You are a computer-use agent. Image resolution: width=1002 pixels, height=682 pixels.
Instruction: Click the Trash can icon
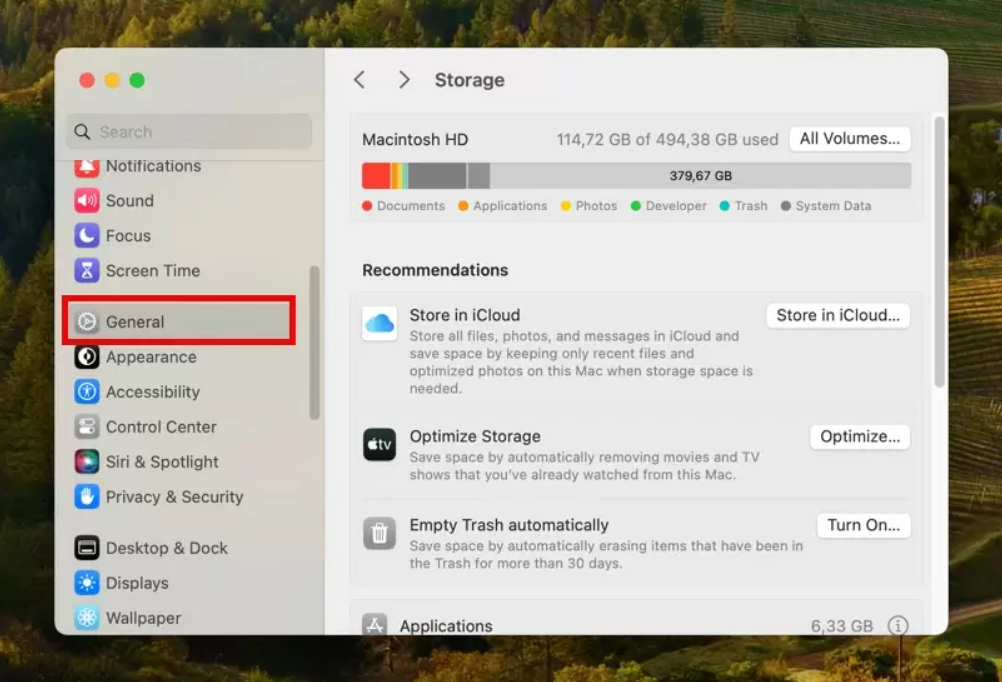point(380,533)
